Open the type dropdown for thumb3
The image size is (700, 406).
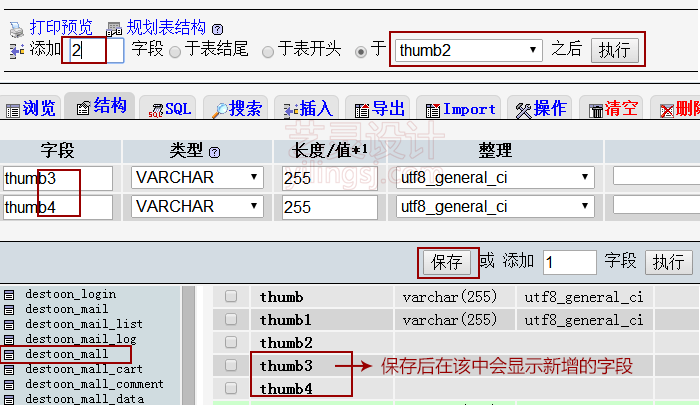(x=197, y=177)
